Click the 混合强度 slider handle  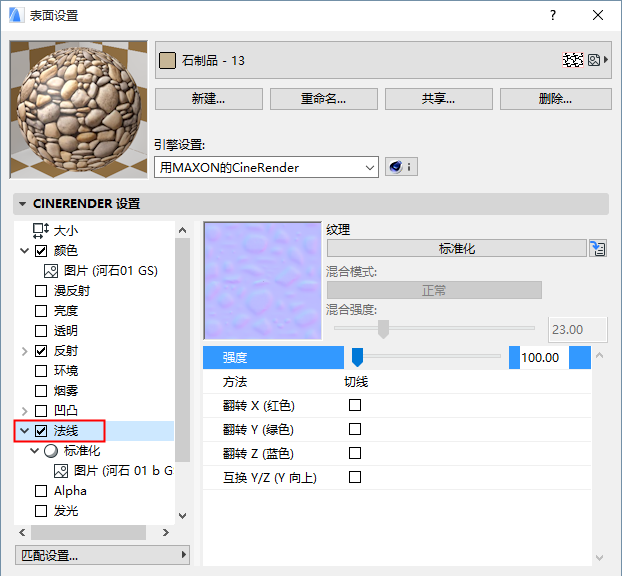pyautogui.click(x=383, y=329)
